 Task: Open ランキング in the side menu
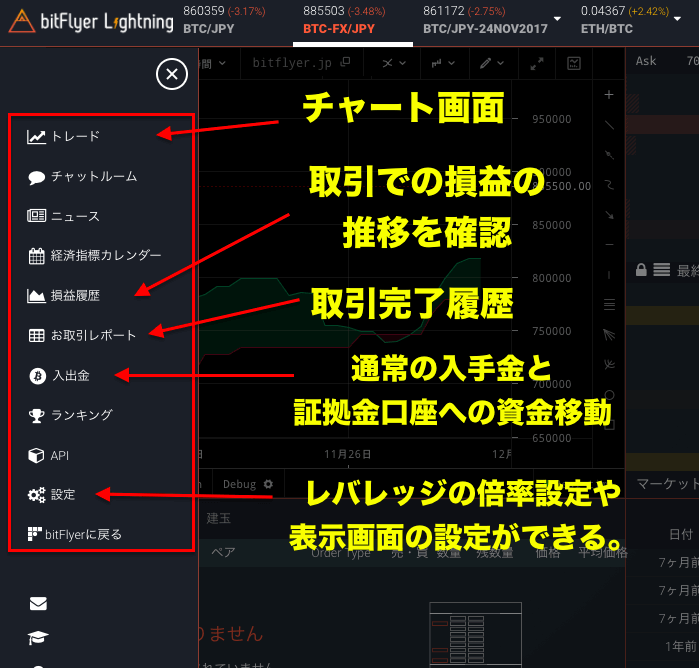click(x=70, y=415)
